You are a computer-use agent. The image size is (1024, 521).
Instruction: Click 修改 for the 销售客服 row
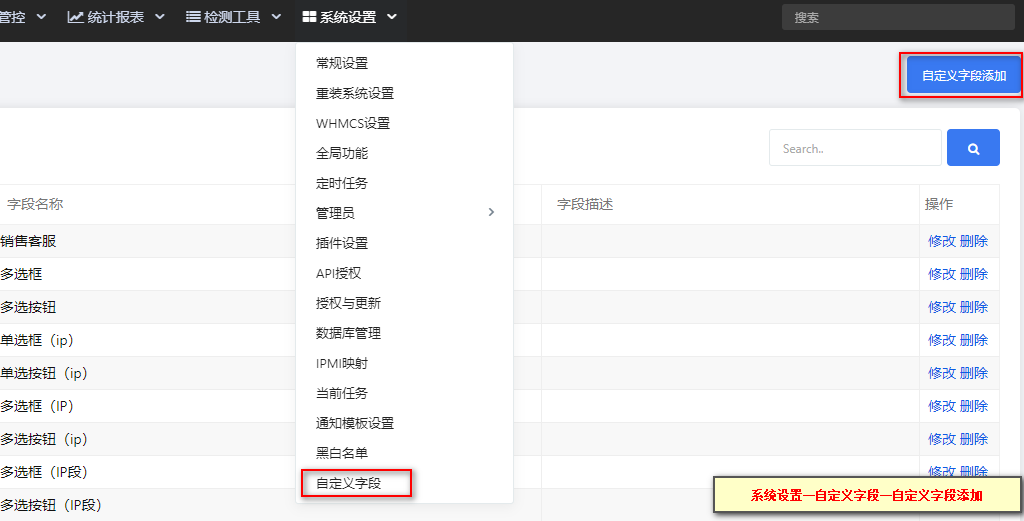tap(942, 241)
